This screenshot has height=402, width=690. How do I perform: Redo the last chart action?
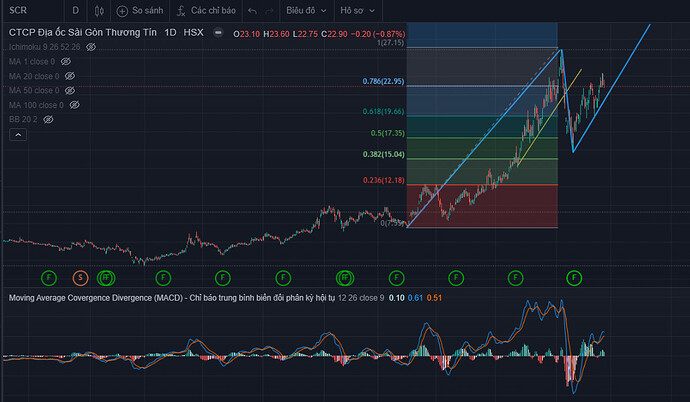point(269,11)
